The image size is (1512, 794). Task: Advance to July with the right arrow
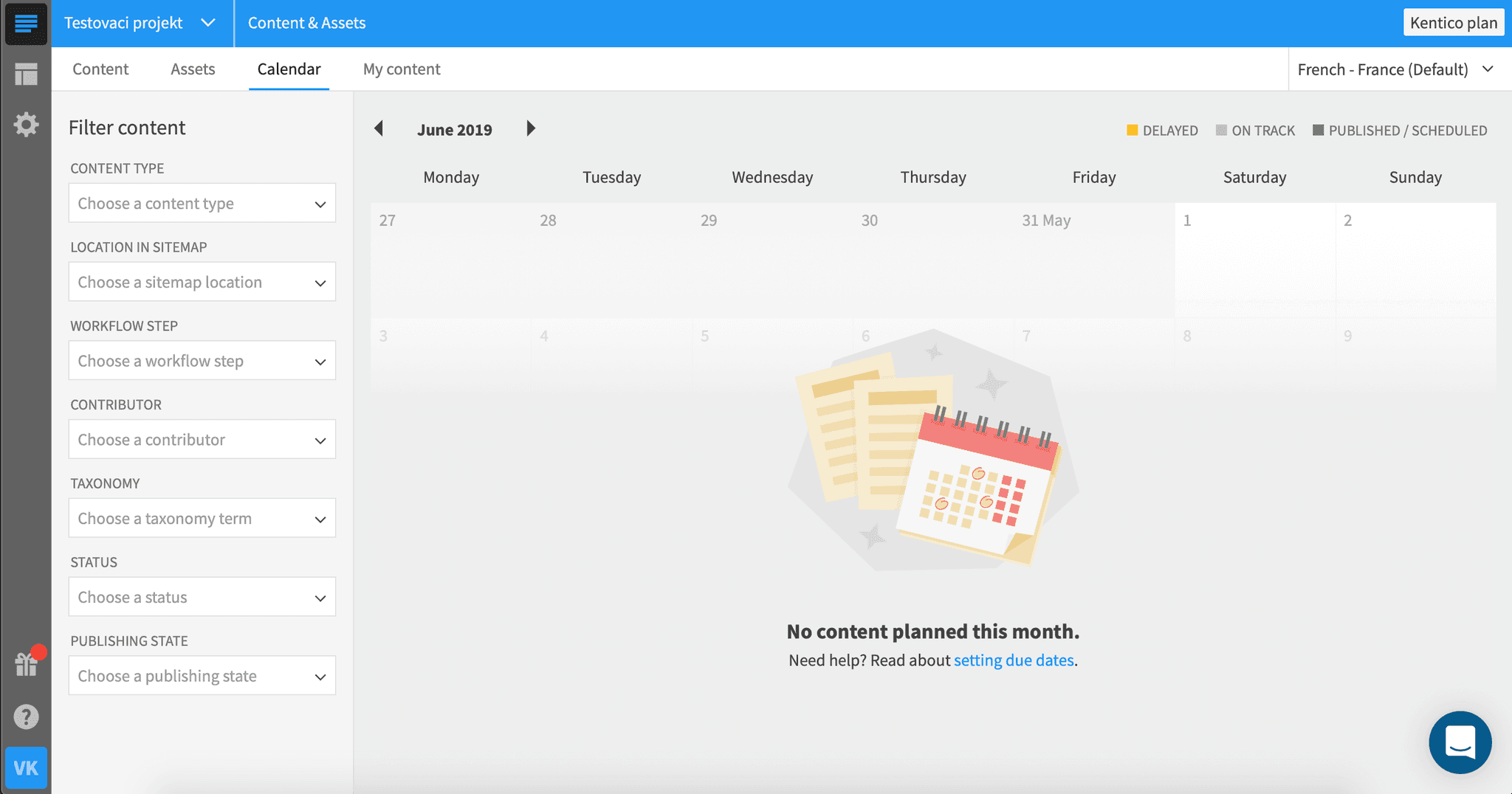[531, 128]
